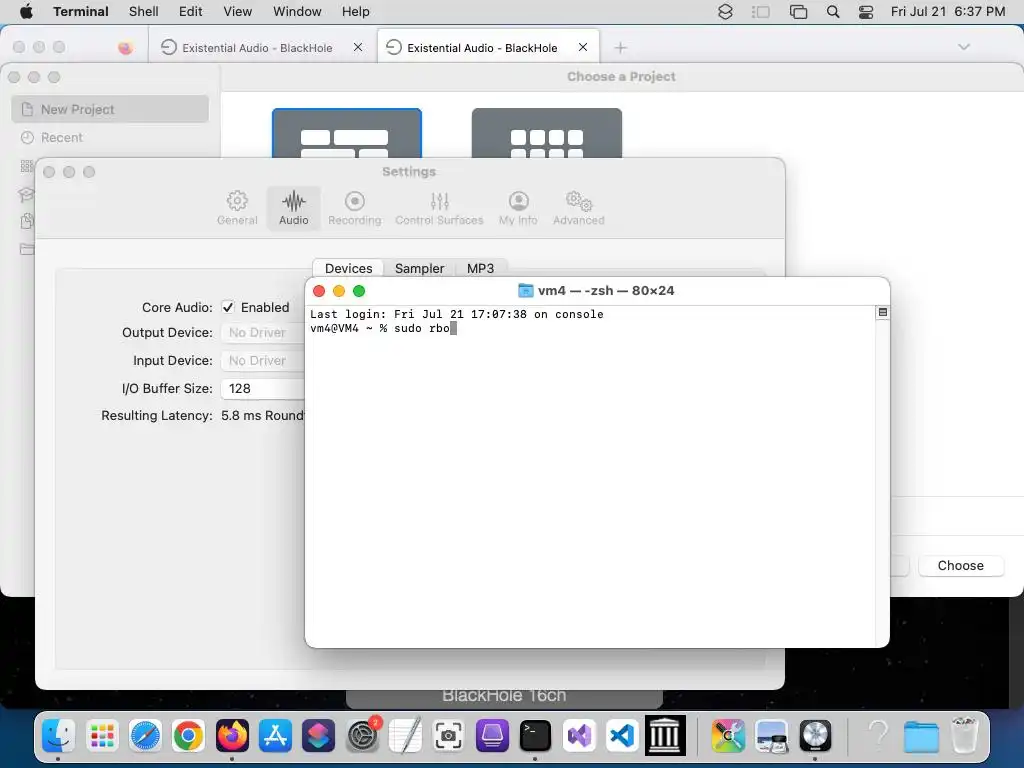Open the Trash from the Dock
This screenshot has height=768, width=1024.
(965, 736)
